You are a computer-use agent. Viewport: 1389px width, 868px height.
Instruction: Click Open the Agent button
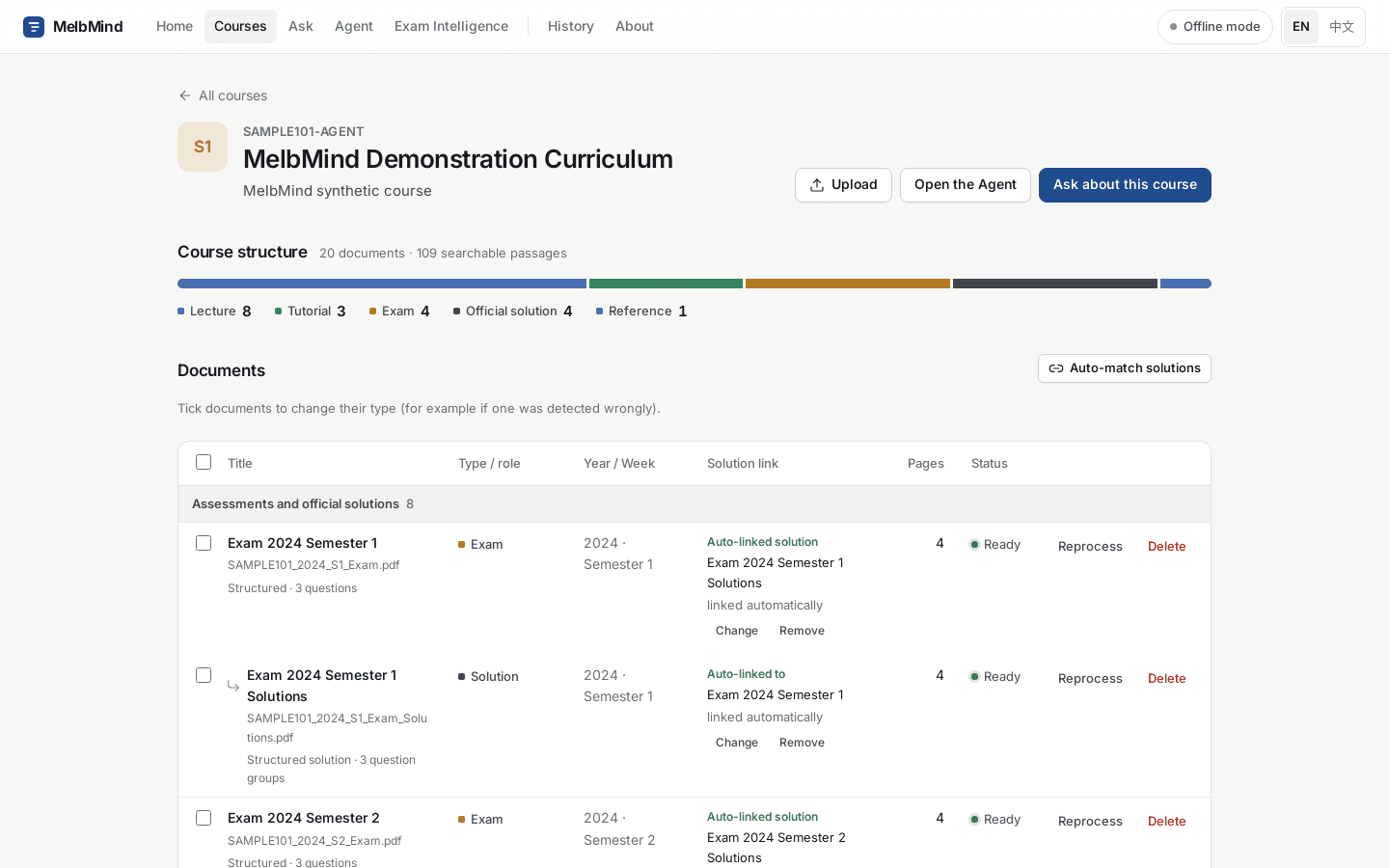(x=966, y=185)
